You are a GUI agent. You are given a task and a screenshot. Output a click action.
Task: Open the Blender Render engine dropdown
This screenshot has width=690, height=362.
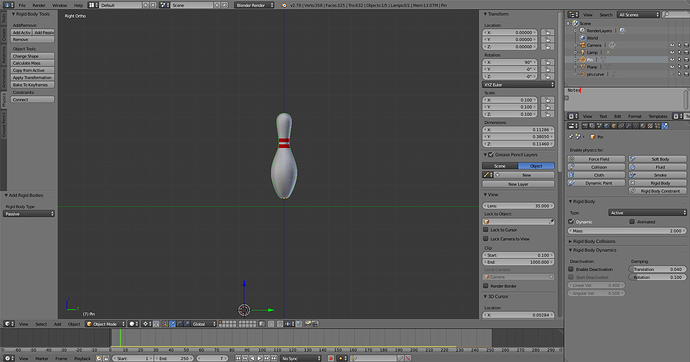[254, 5]
